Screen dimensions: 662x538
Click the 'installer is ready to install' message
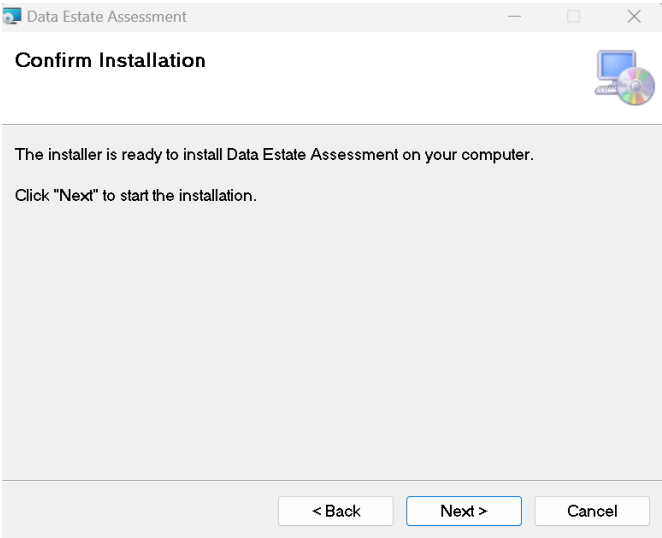274,155
